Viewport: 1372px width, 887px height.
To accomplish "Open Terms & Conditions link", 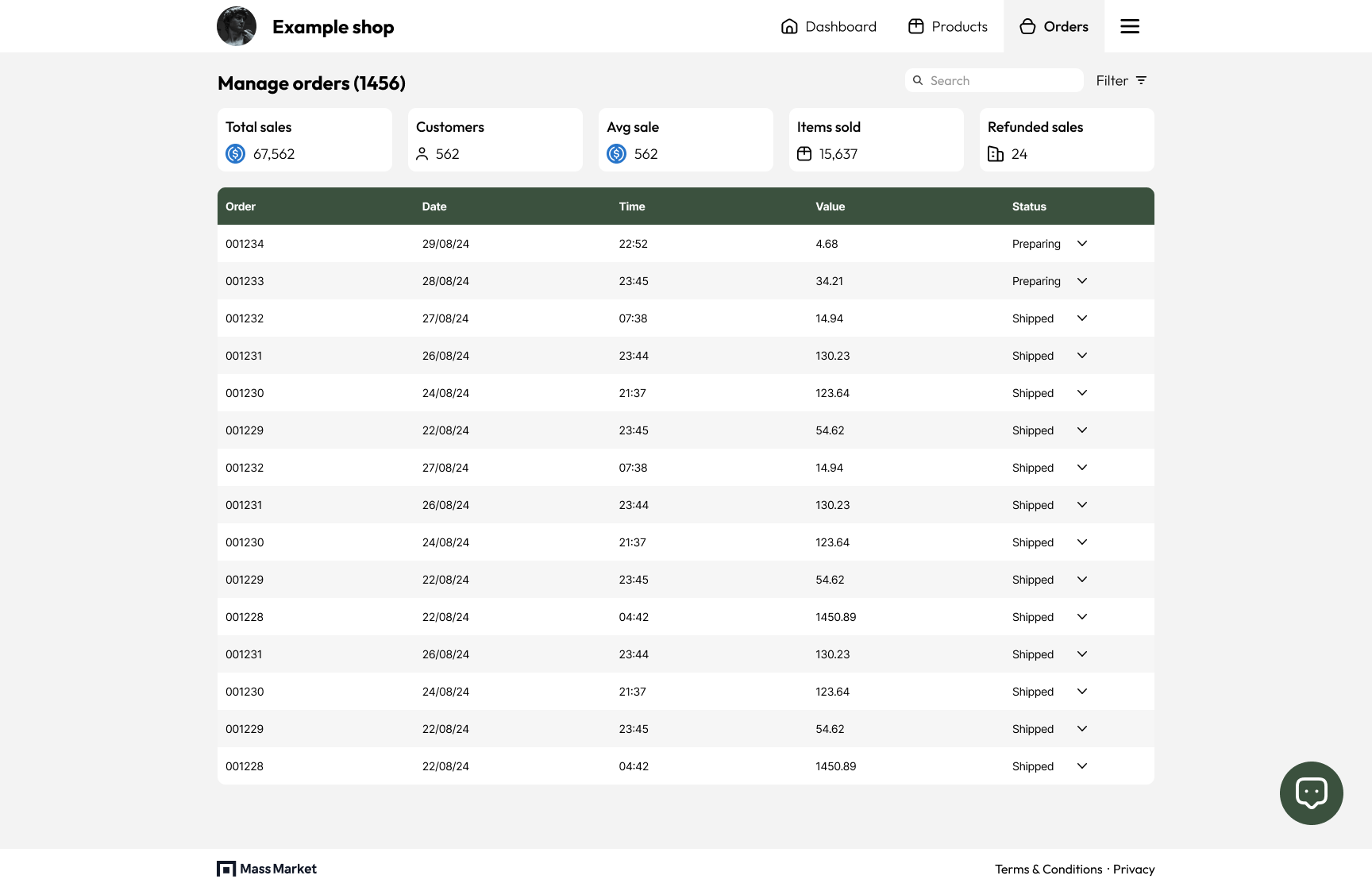I will point(1048,869).
